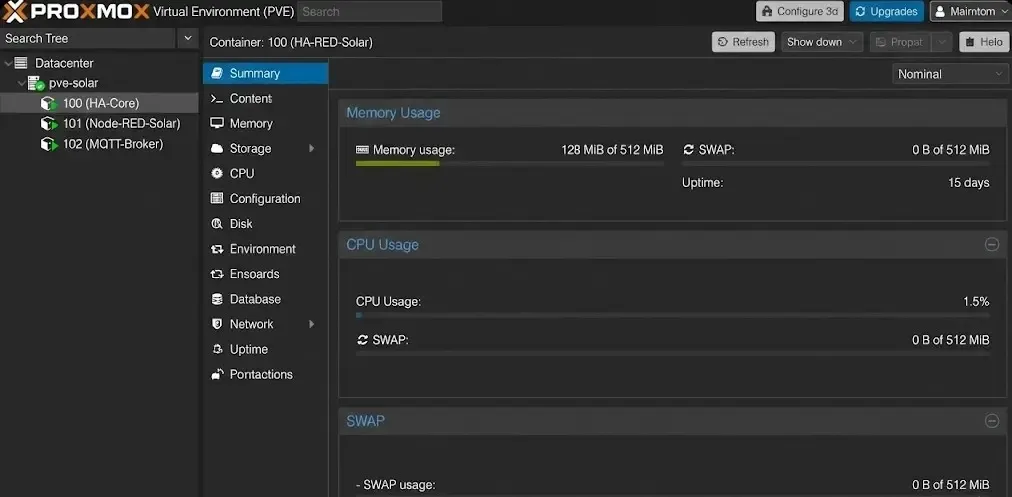
Task: Click the container icon for 102 (MQTT-Broker)
Action: (x=49, y=144)
